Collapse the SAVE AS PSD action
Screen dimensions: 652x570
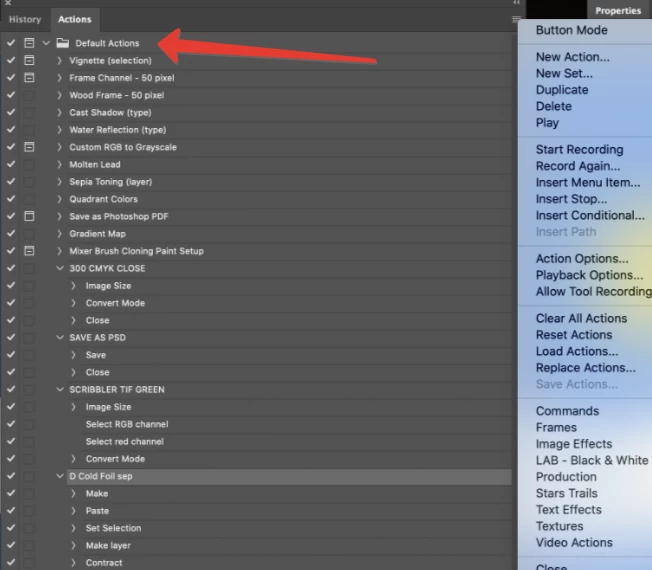[60, 337]
